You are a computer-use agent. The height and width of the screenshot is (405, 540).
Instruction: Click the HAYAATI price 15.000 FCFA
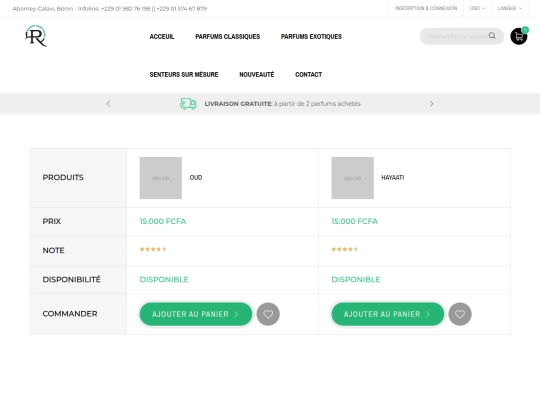[354, 221]
